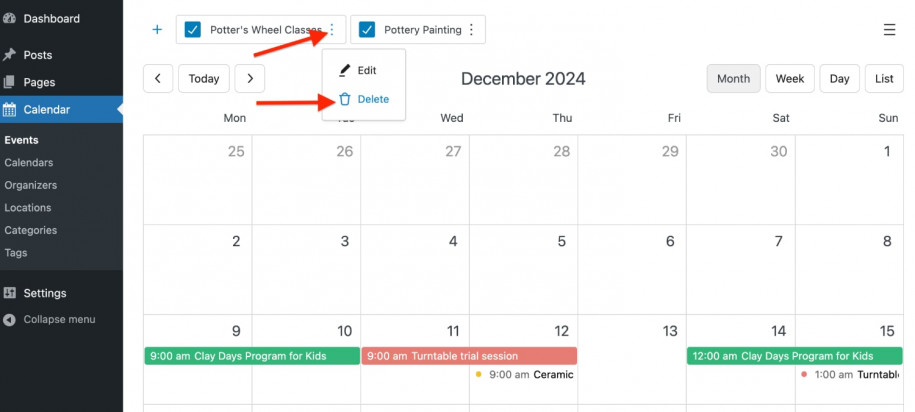Screen dimensions: 915x412
Task: Click the Dashboard gauge icon
Action: [10, 19]
